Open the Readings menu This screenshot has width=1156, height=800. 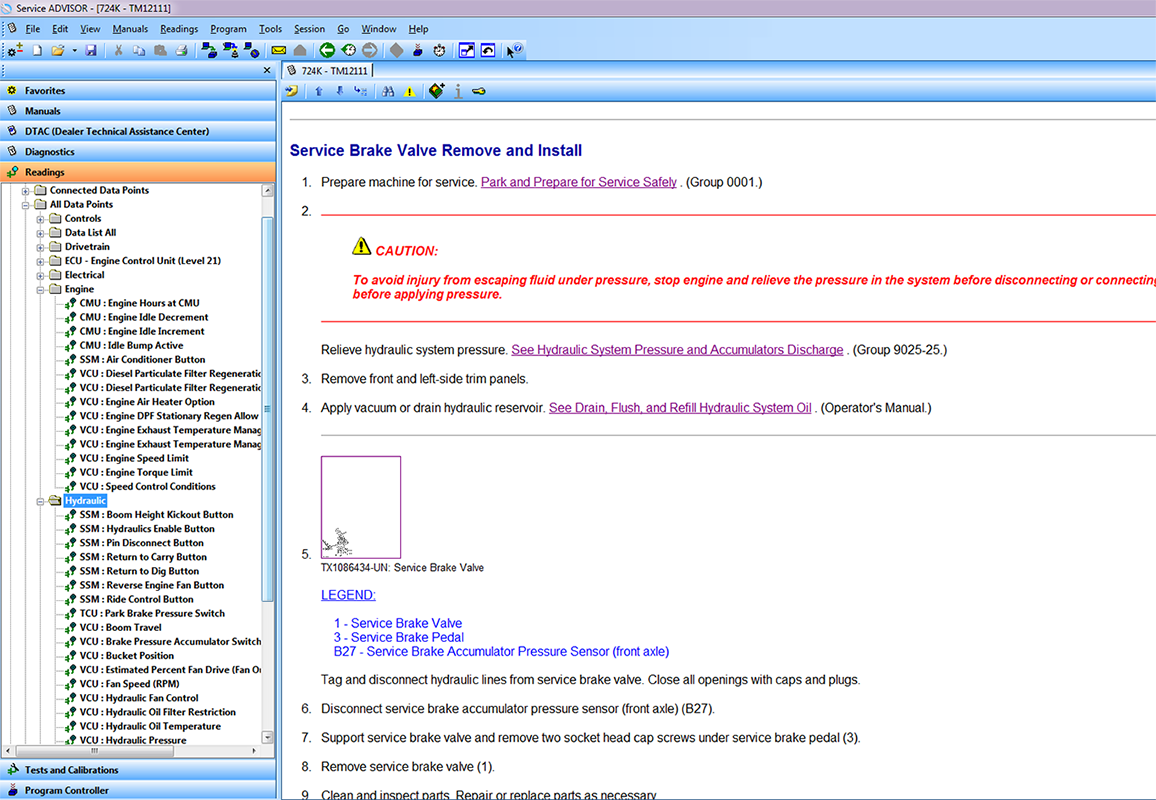click(x=179, y=29)
